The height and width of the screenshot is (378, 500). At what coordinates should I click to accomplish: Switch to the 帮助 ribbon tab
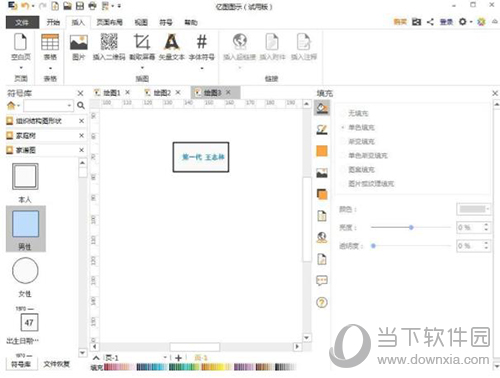click(191, 22)
